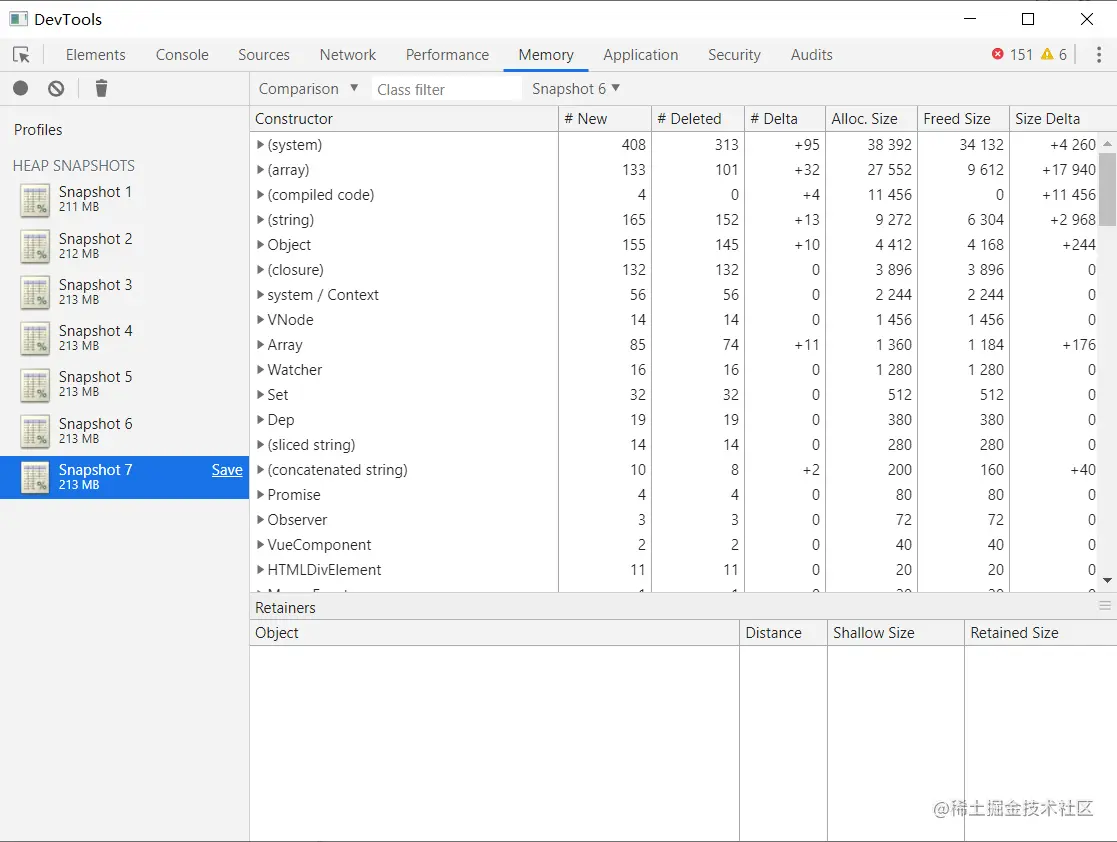1117x842 pixels.
Task: Open the DevTools three-dot customize menu
Action: pyautogui.click(x=1098, y=55)
